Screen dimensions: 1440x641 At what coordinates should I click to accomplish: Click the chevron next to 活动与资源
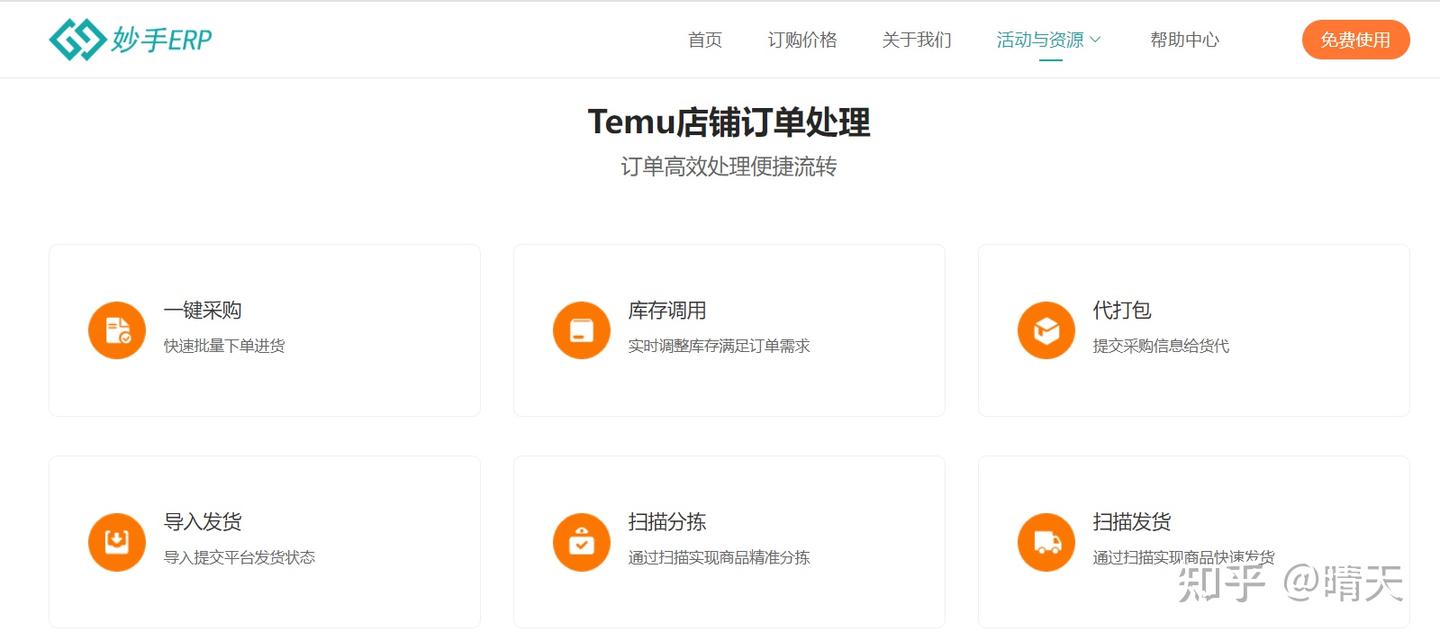[x=1097, y=41]
